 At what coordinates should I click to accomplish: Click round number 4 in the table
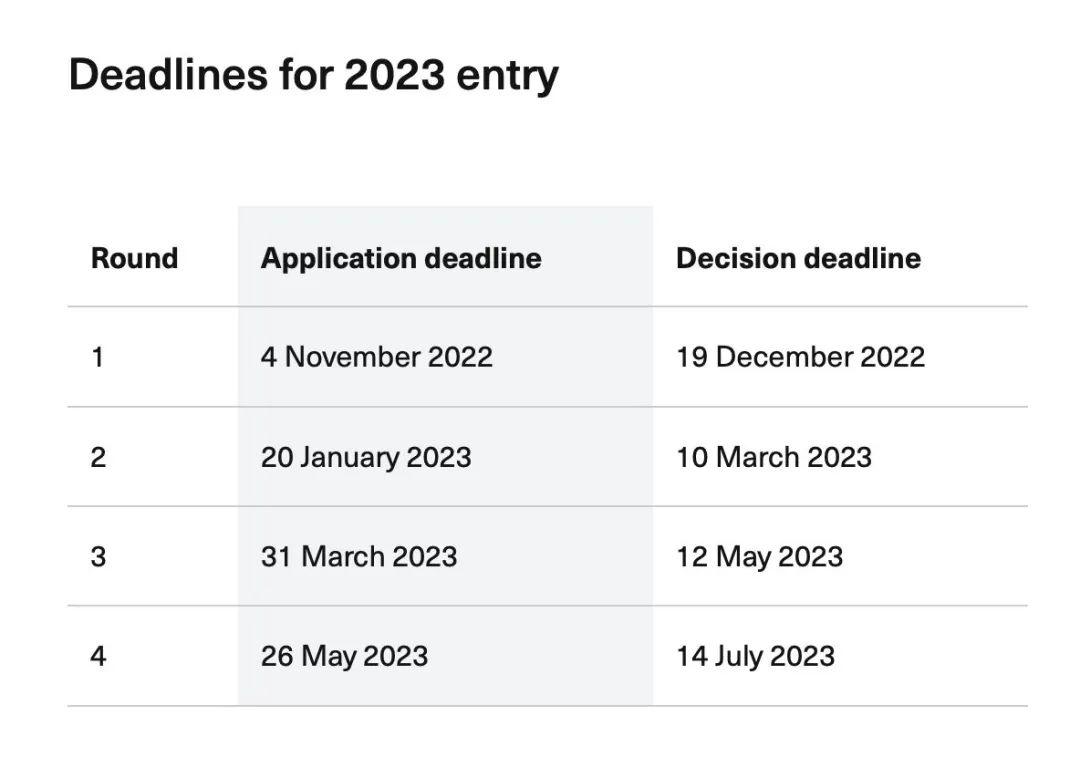point(98,656)
